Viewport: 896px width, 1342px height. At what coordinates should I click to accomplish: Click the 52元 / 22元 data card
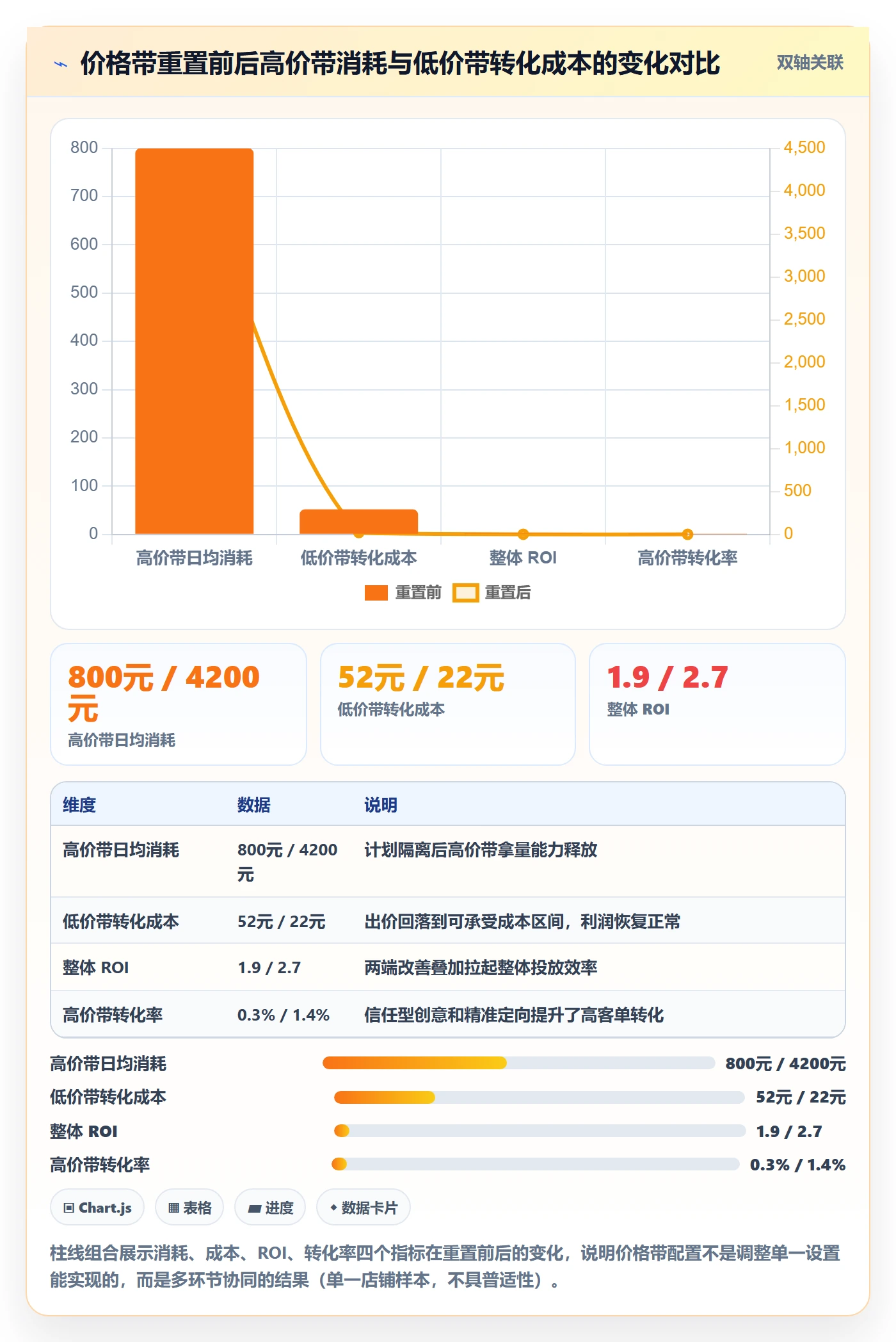tap(448, 704)
